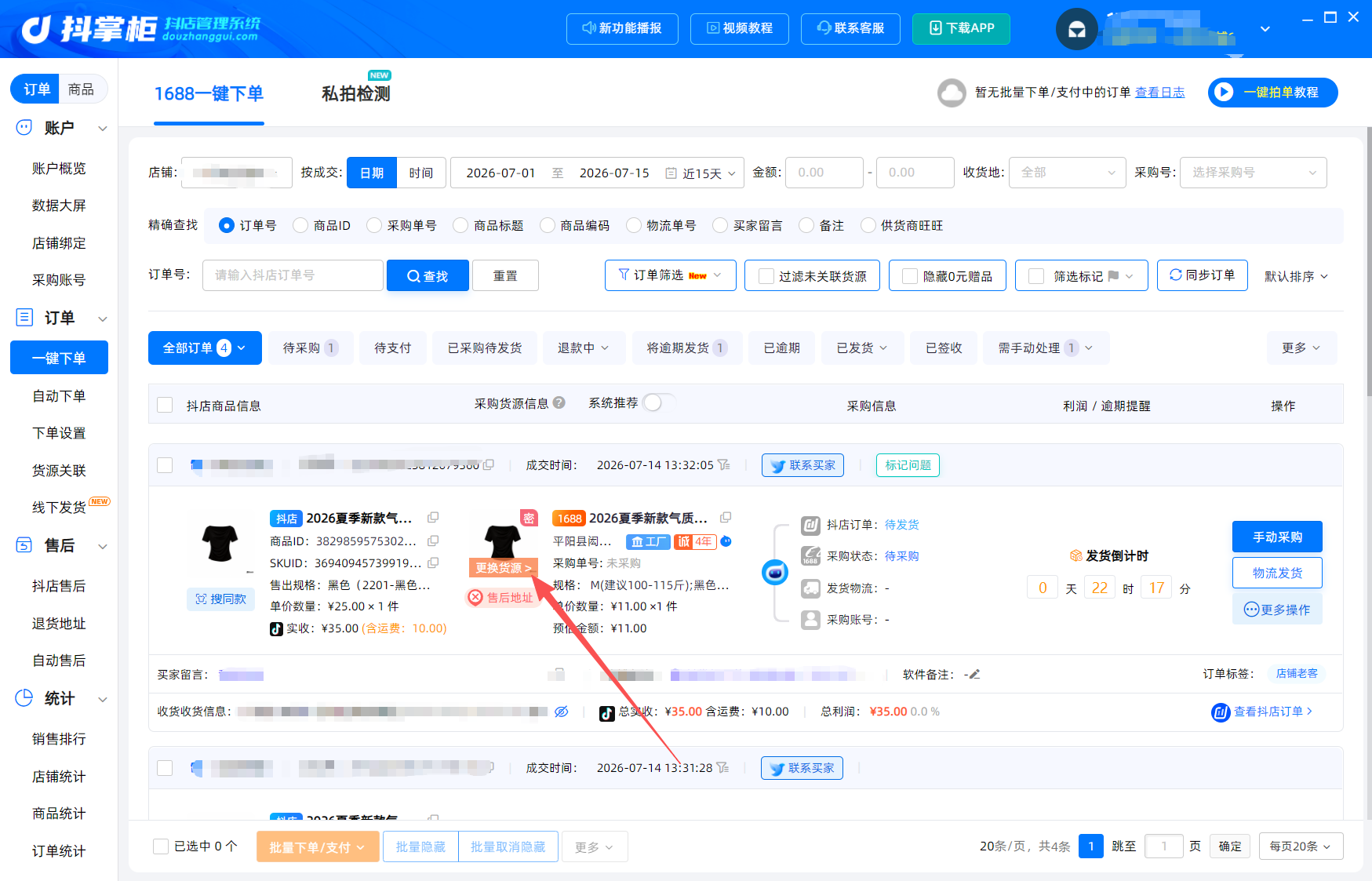Copy the first order number
The image size is (1372, 881).
click(x=489, y=464)
